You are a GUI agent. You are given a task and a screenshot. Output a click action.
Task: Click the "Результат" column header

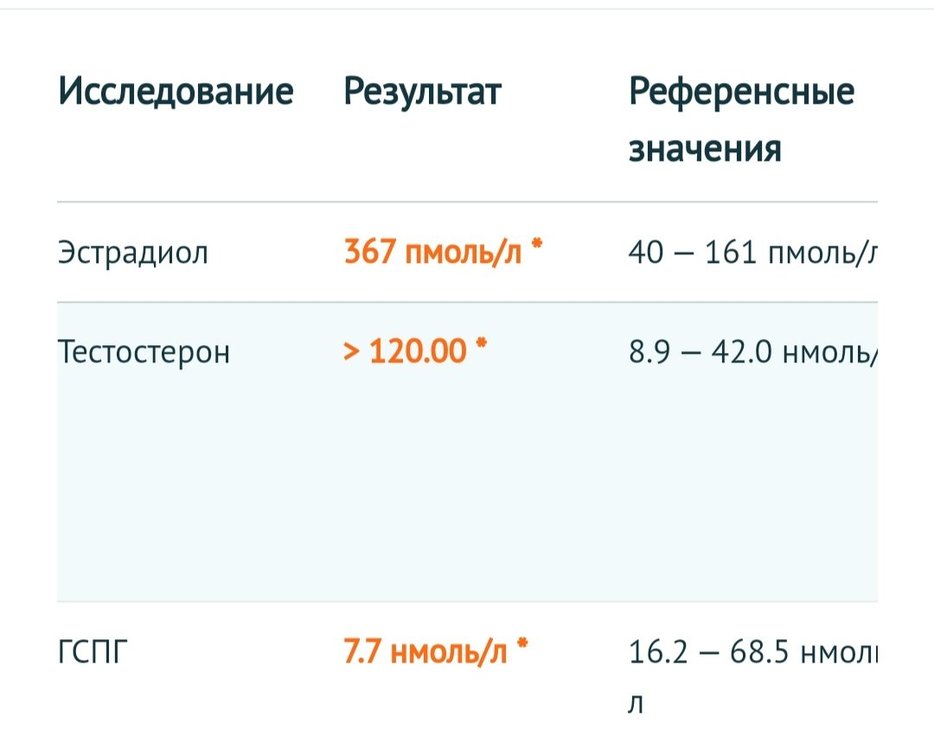coord(422,92)
